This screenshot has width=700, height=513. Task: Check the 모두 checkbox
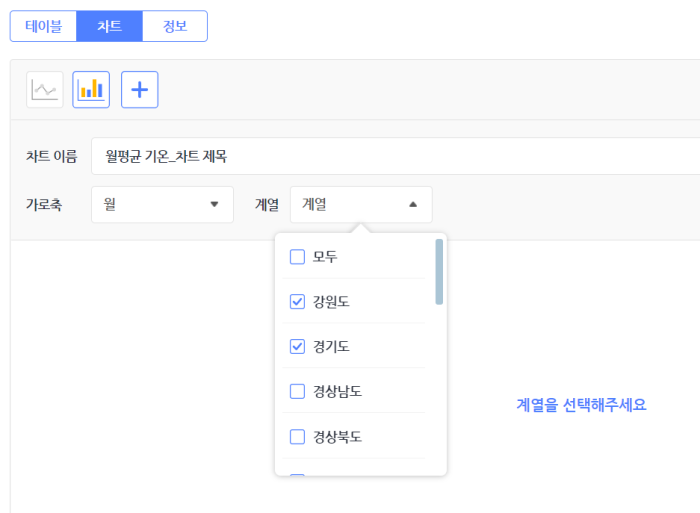[x=297, y=257]
